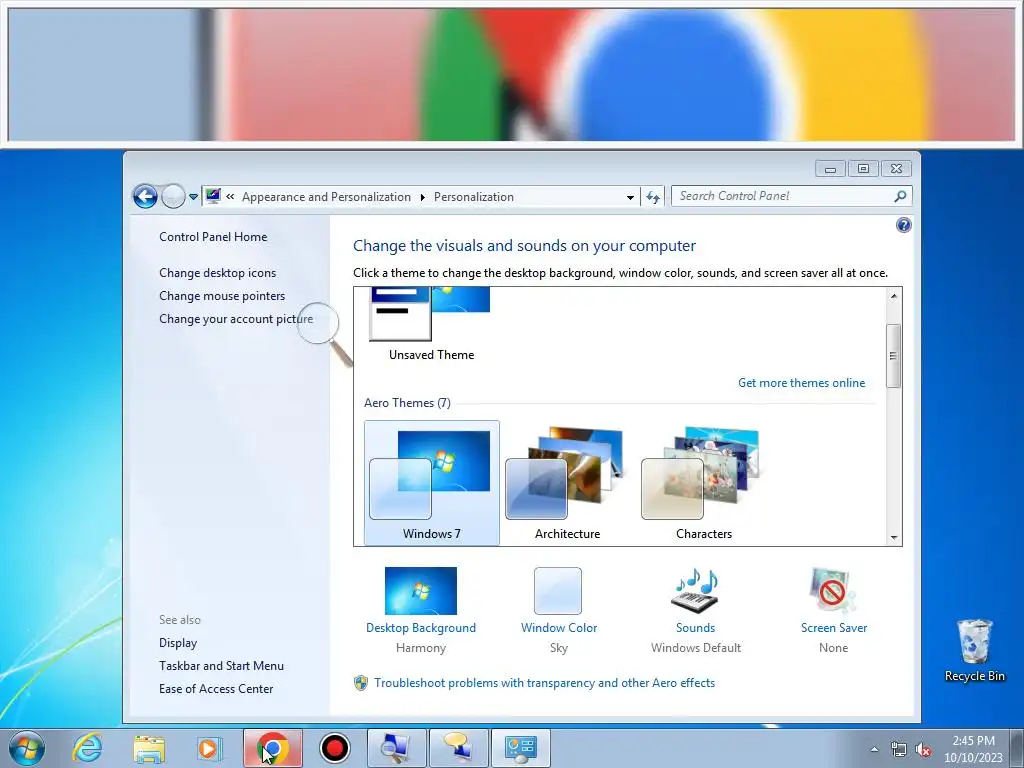
Task: Click the muted volume tray icon
Action: pos(923,749)
